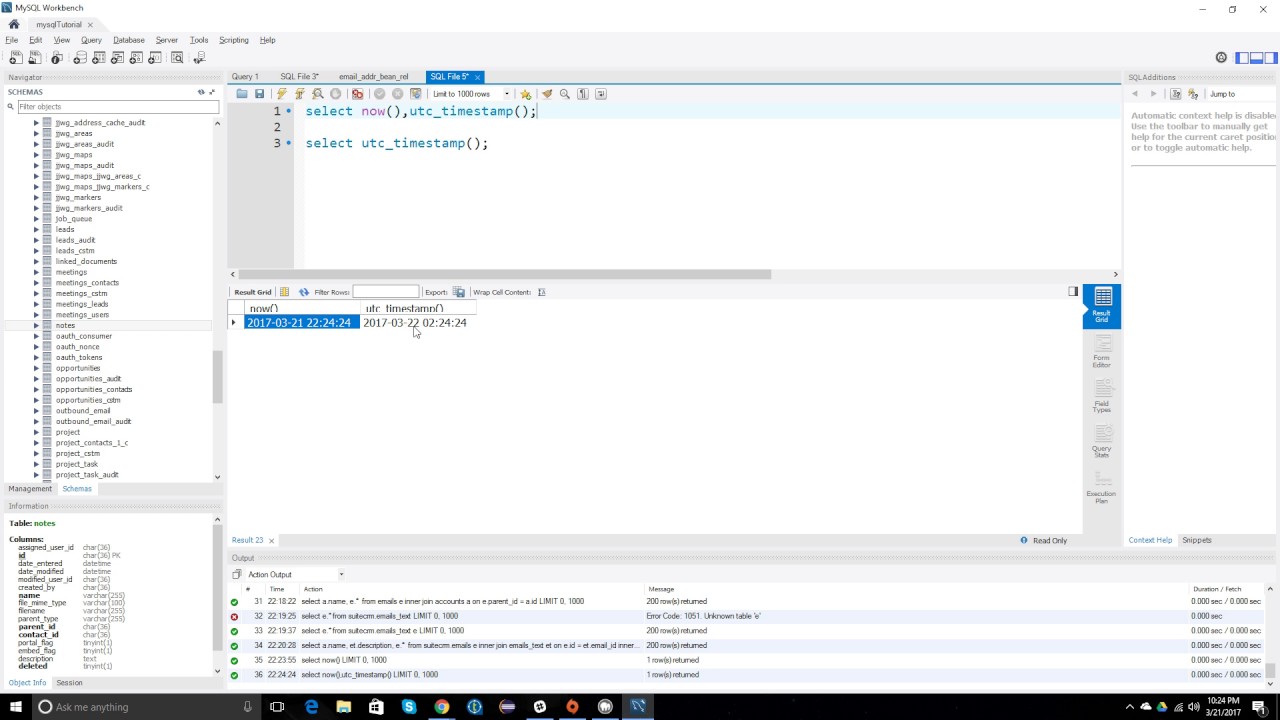Beautify the query with the broom icon
Image resolution: width=1280 pixels, height=720 pixels.
click(547, 94)
